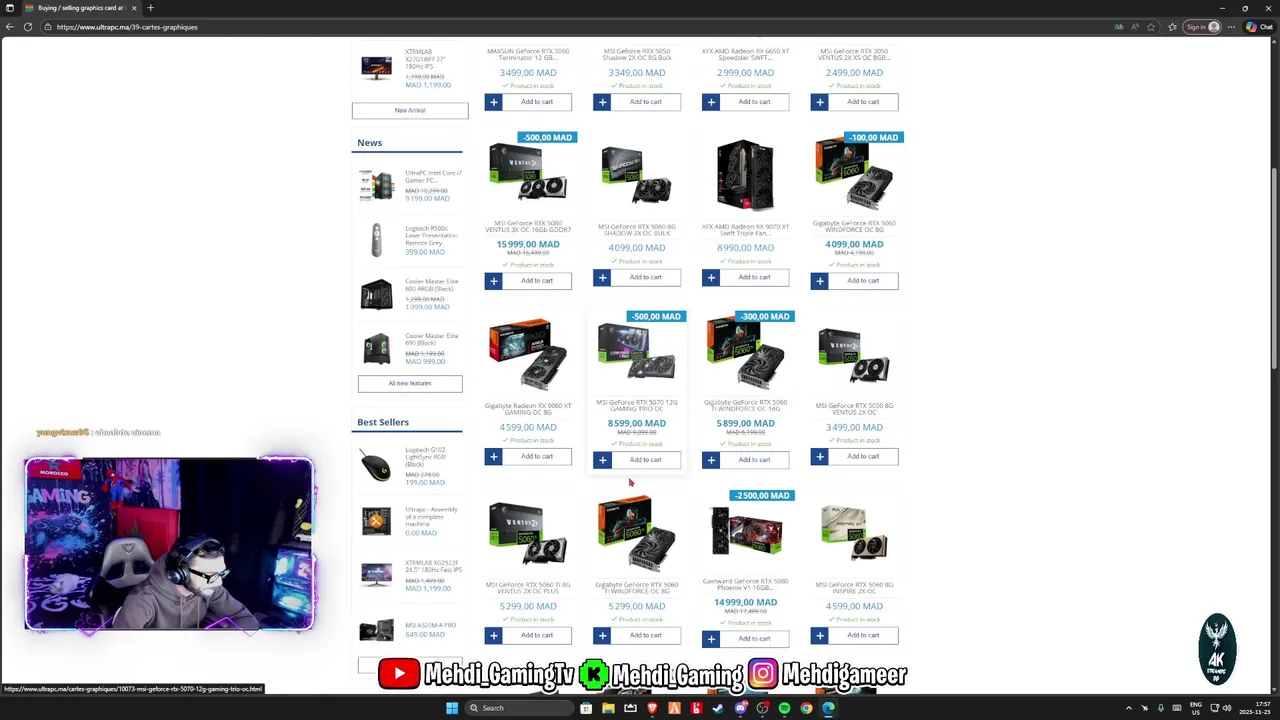
Task: Focus the address bar URL
Action: click(x=127, y=27)
